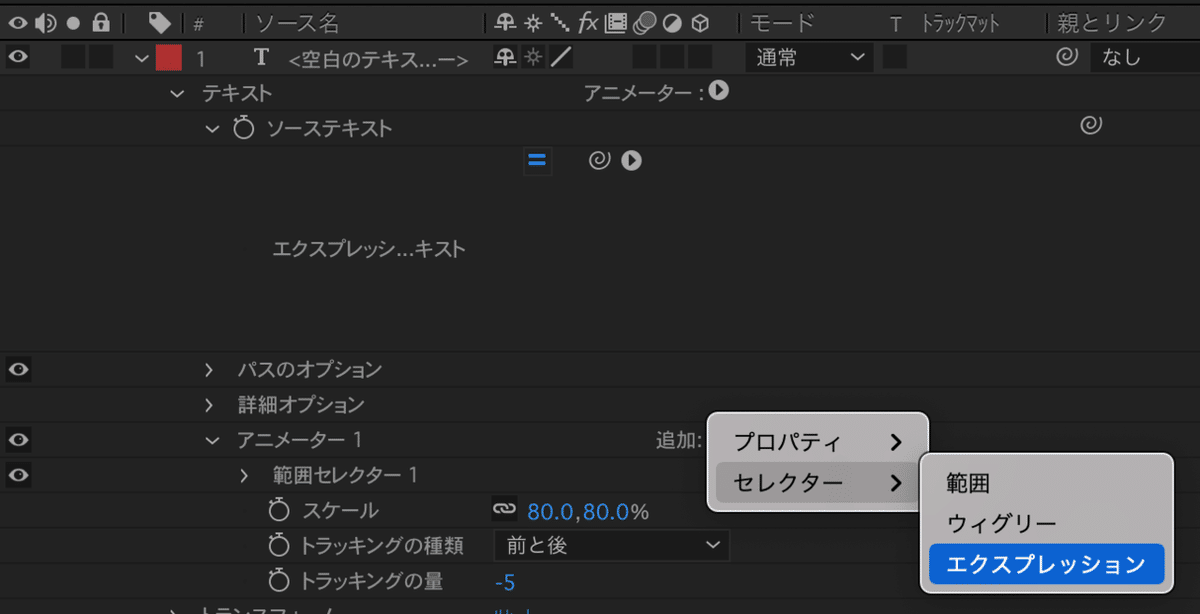The height and width of the screenshot is (614, 1200).
Task: Hide layer 1 using the eye toggle
Action: [x=16, y=57]
